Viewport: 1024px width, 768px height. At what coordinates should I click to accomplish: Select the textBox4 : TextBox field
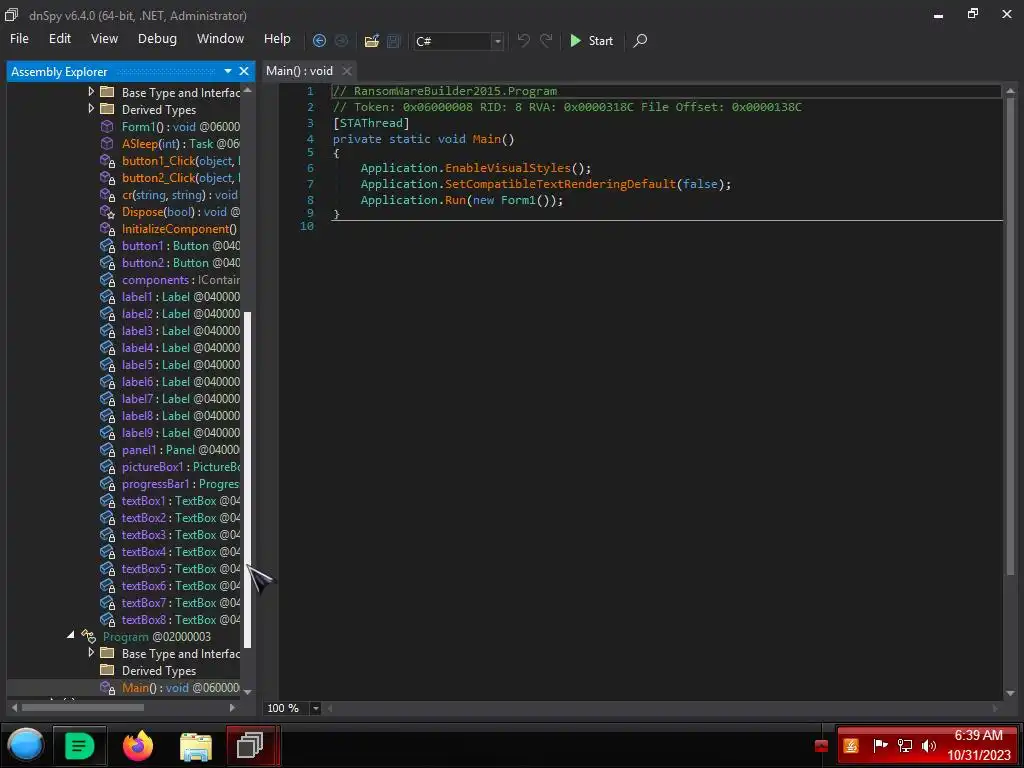170,551
